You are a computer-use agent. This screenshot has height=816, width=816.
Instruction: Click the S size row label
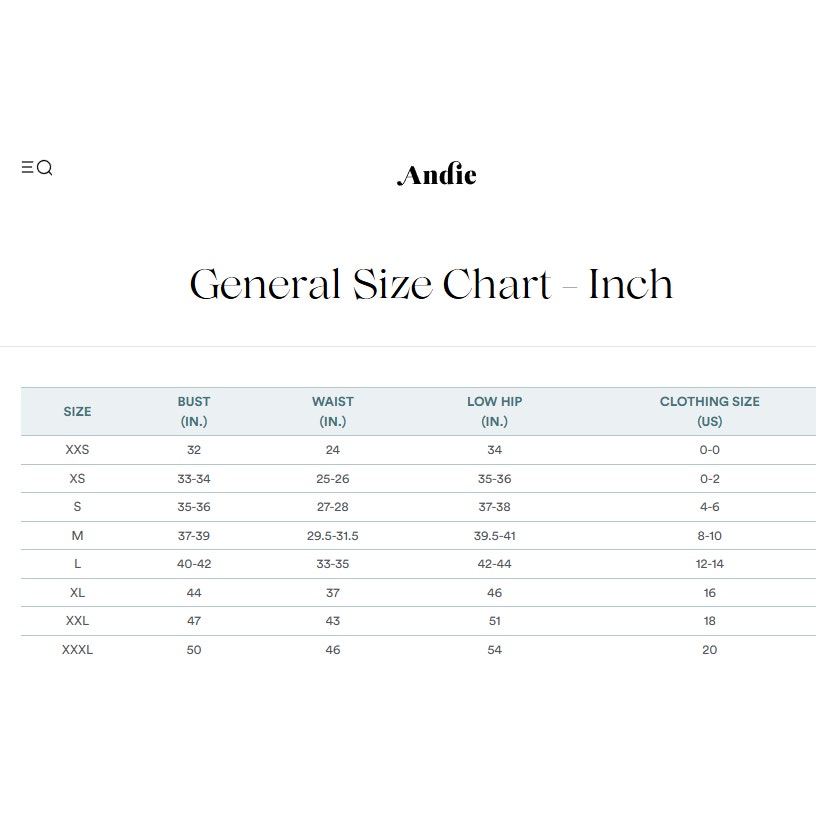click(x=77, y=507)
